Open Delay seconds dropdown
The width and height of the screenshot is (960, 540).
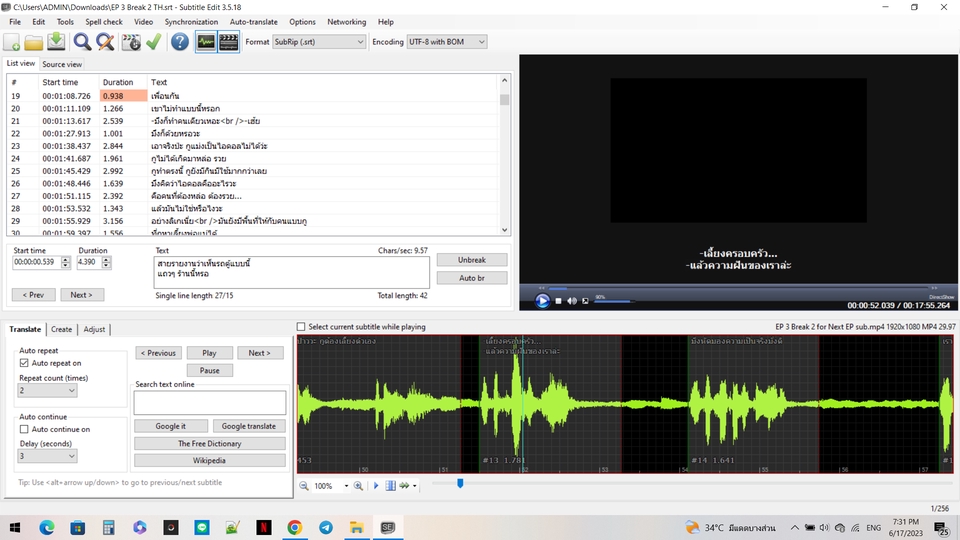coord(48,456)
